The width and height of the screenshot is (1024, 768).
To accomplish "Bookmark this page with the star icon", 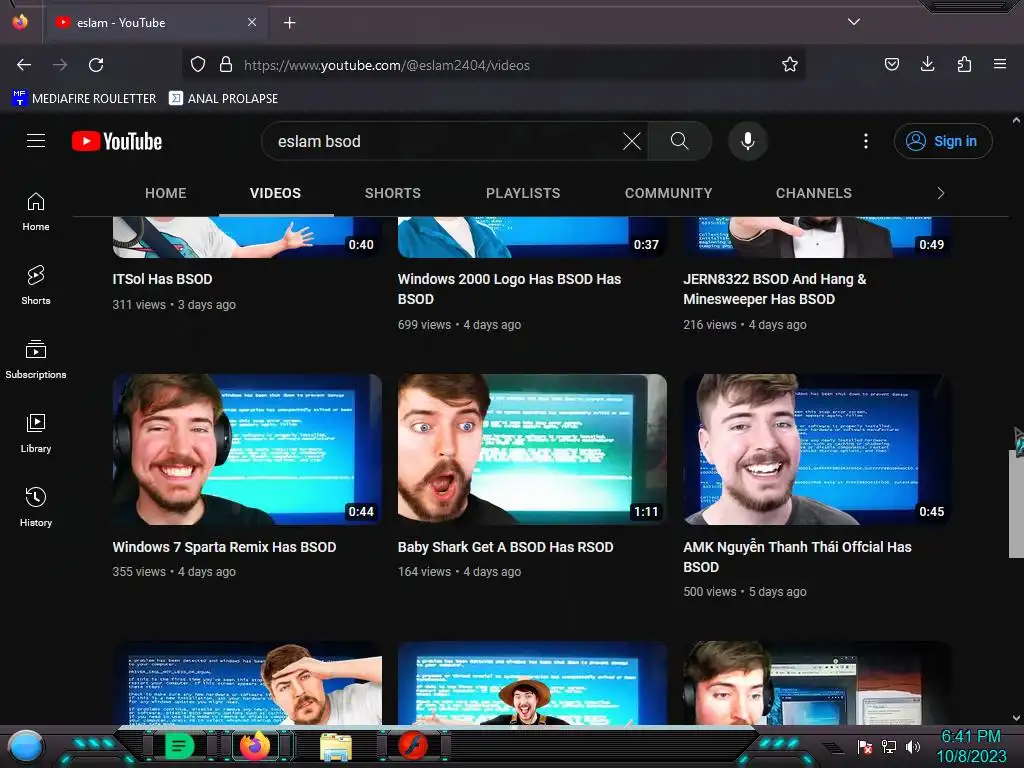I will (790, 65).
